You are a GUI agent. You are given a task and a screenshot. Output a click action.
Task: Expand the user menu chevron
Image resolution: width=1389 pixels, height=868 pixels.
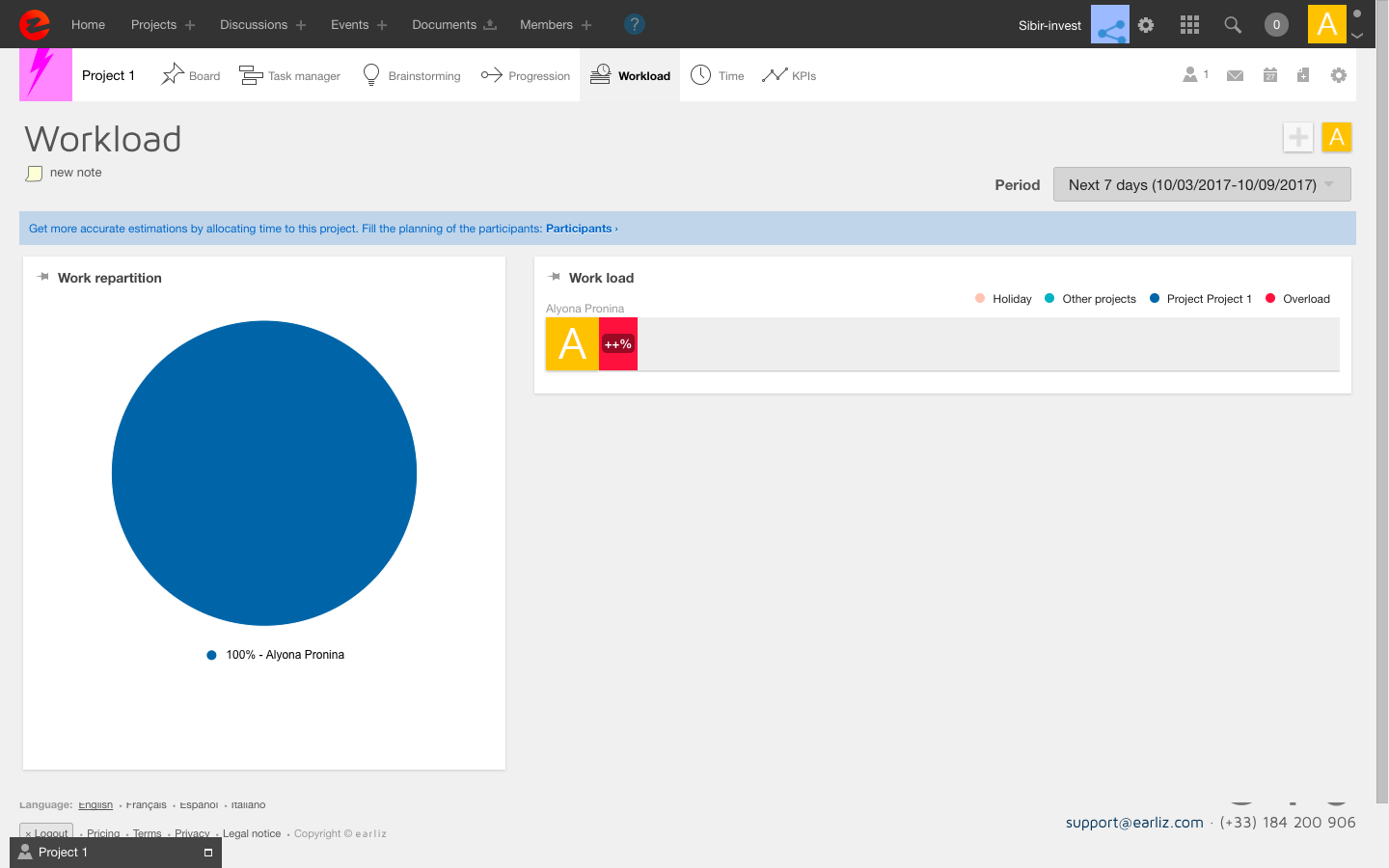[1357, 36]
